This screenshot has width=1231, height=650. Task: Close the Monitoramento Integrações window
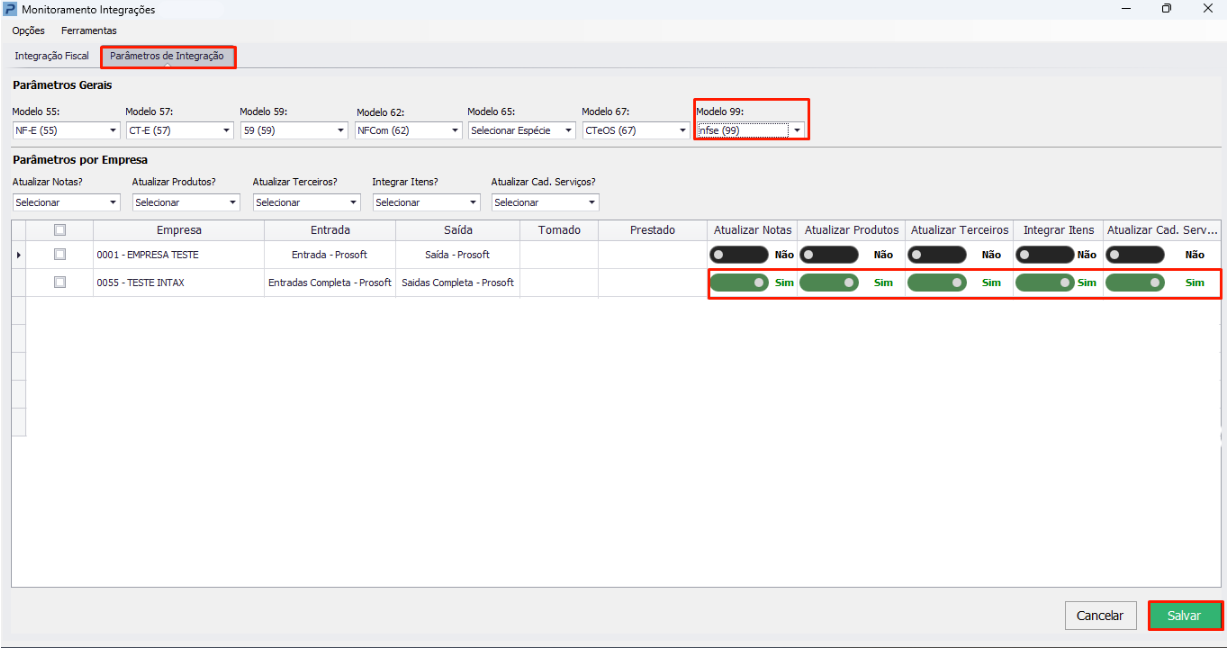tap(1206, 9)
